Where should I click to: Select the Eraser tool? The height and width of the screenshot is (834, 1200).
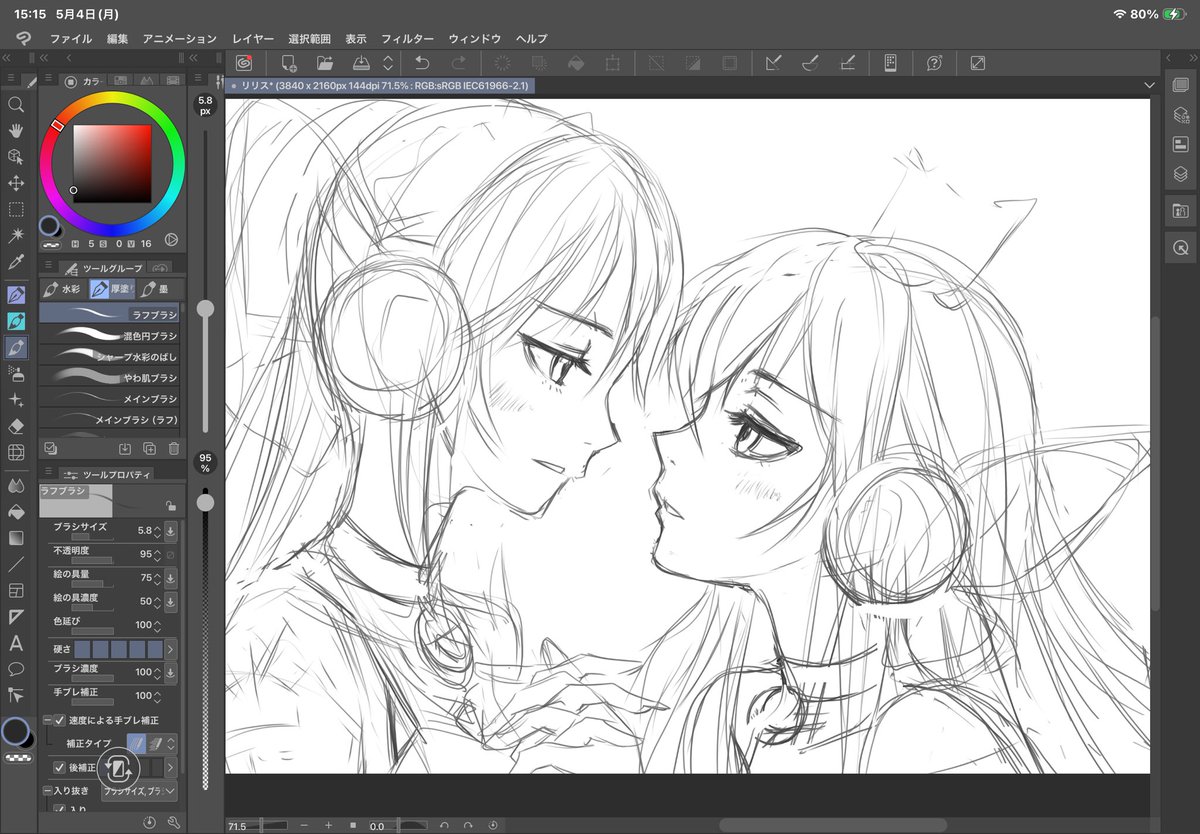click(16, 426)
